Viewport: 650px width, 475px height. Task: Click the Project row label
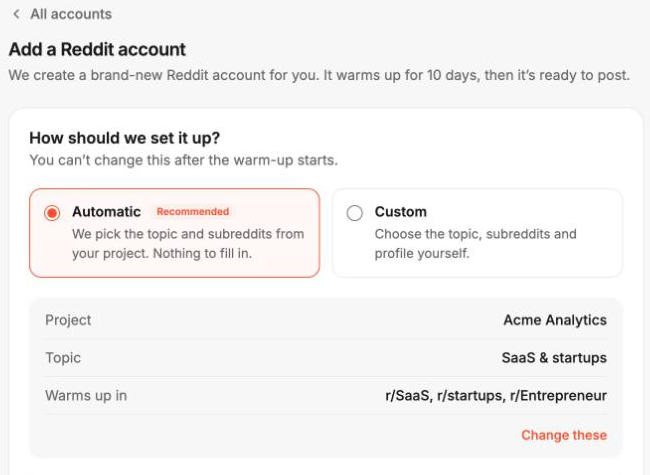pyautogui.click(x=68, y=320)
